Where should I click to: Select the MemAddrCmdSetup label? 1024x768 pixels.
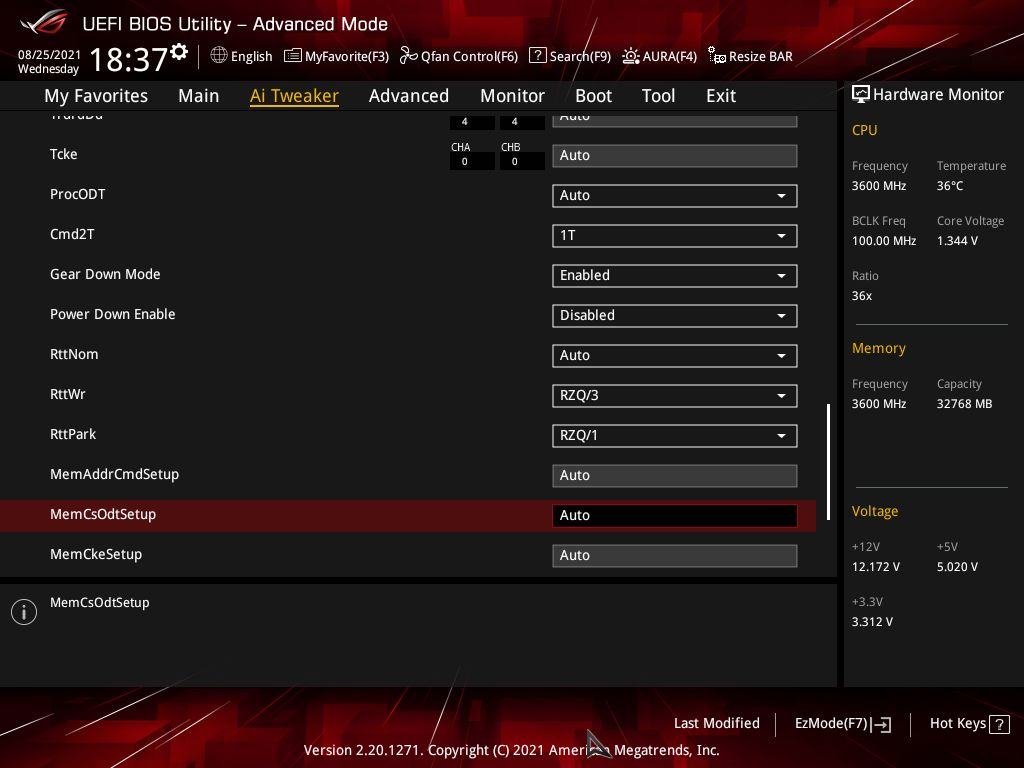pyautogui.click(x=114, y=475)
